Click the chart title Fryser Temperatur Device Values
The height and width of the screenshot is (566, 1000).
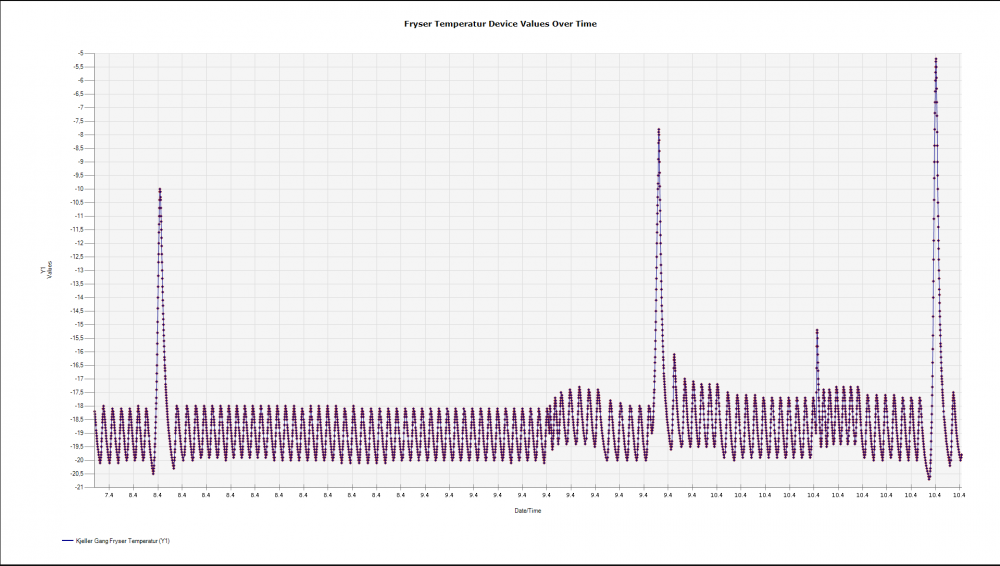point(499,24)
